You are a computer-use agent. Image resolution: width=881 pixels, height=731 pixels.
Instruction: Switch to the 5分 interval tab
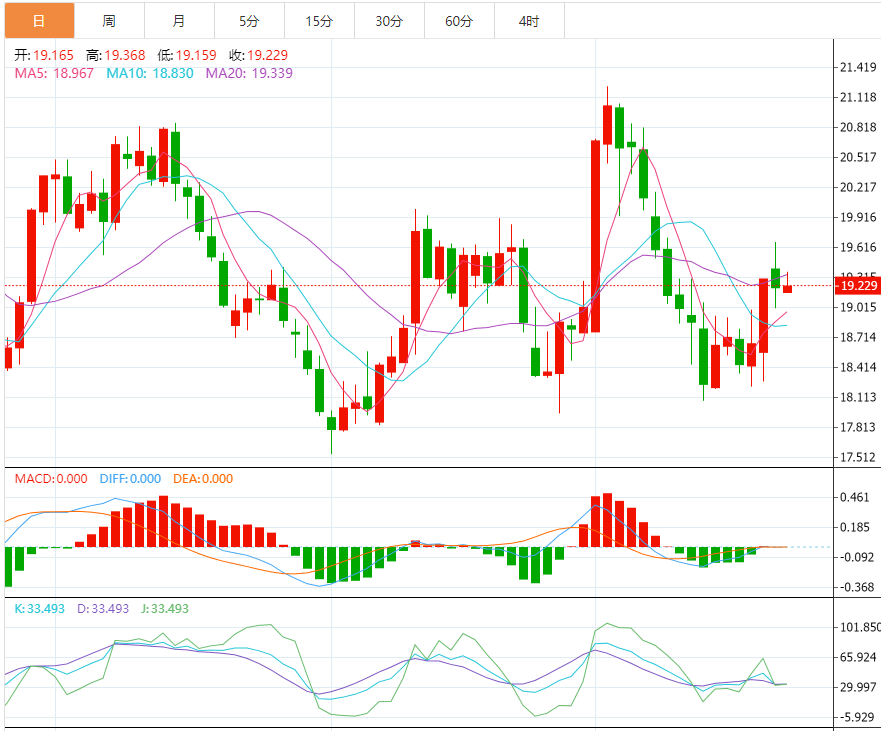point(248,20)
